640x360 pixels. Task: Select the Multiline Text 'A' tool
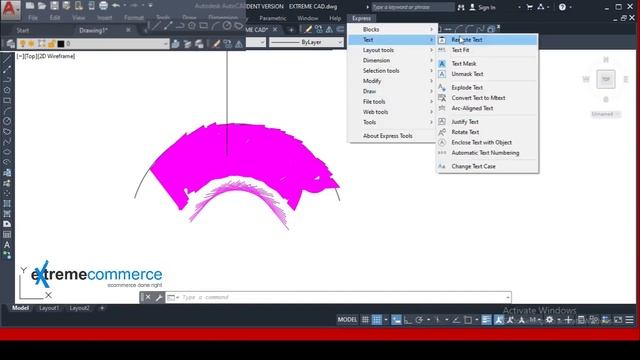(x=7, y=245)
